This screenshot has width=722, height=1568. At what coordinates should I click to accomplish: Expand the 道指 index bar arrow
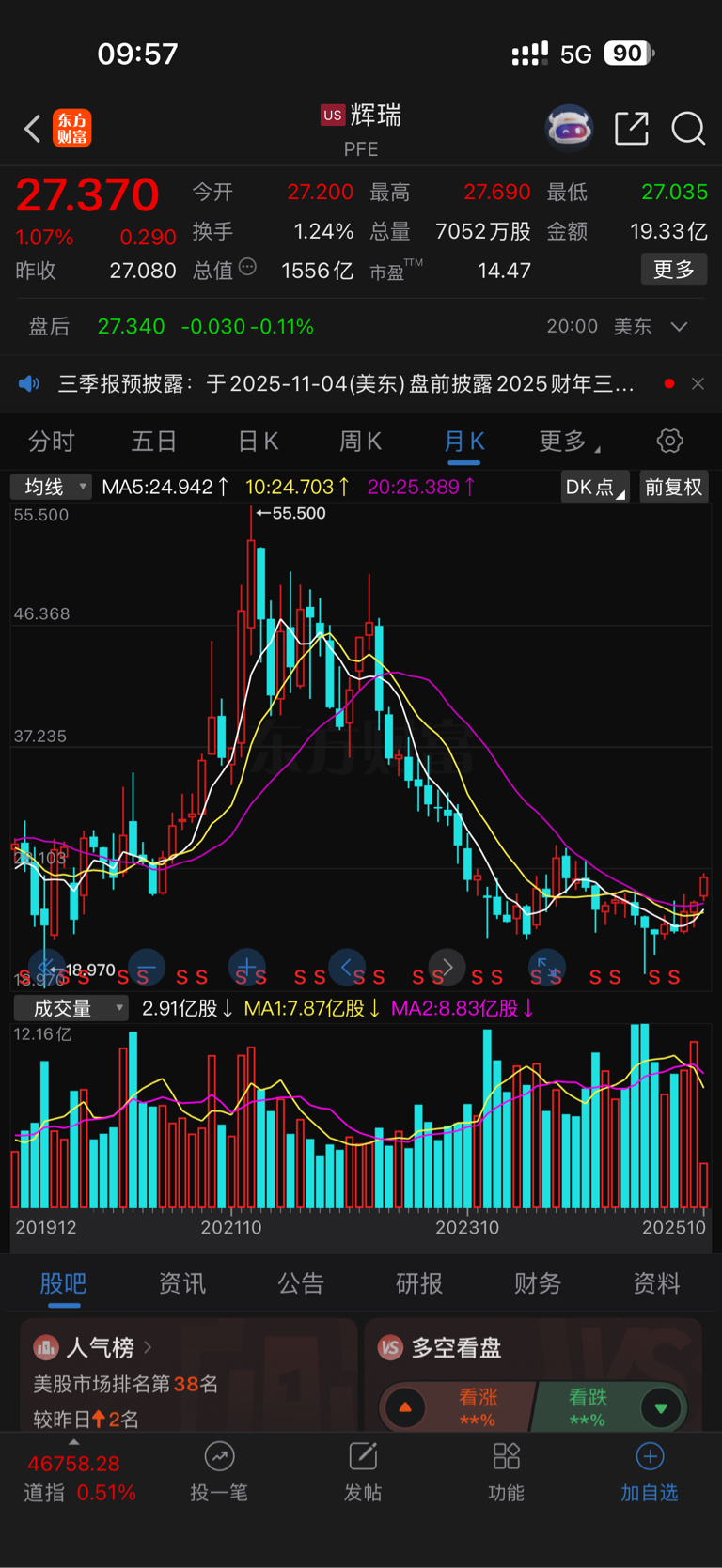click(74, 1441)
